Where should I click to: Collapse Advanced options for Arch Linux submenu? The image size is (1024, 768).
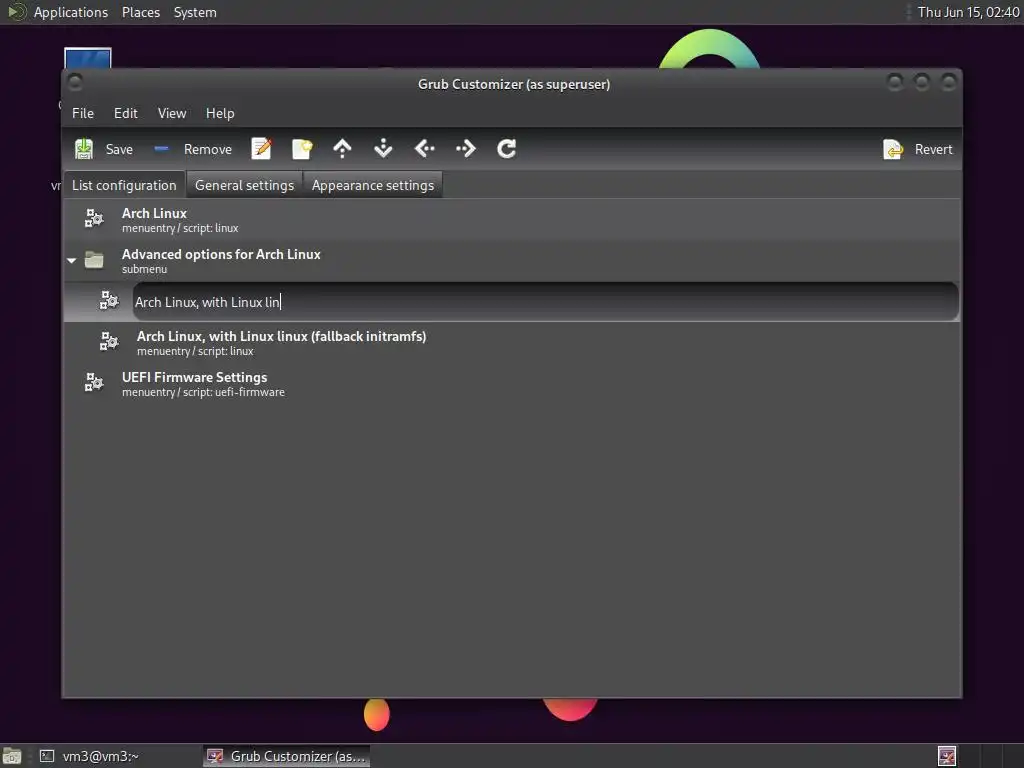[x=72, y=261]
